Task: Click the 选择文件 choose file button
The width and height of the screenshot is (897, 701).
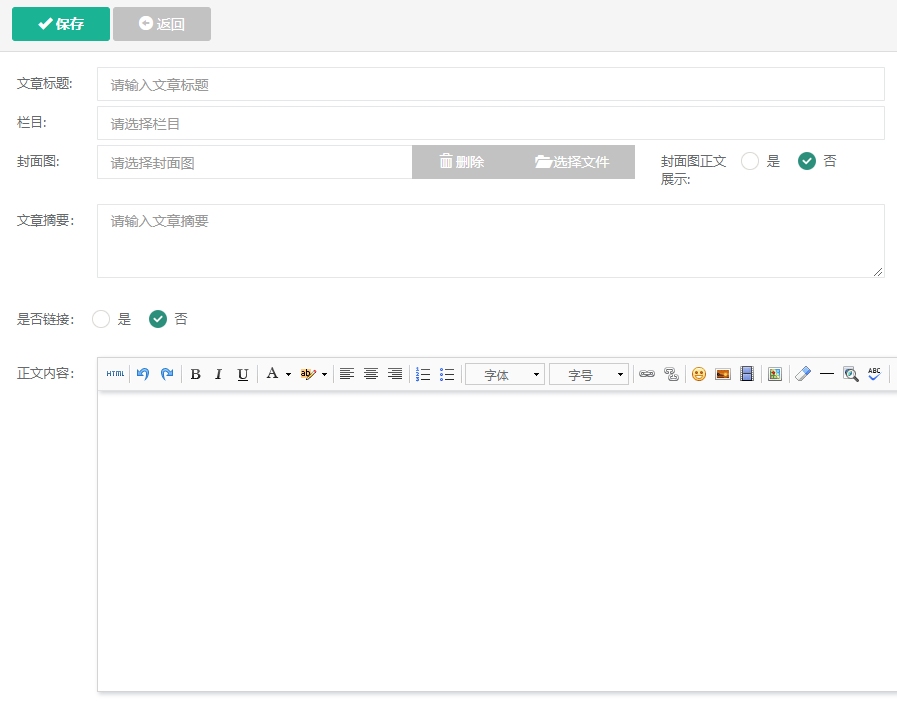Action: [x=573, y=162]
